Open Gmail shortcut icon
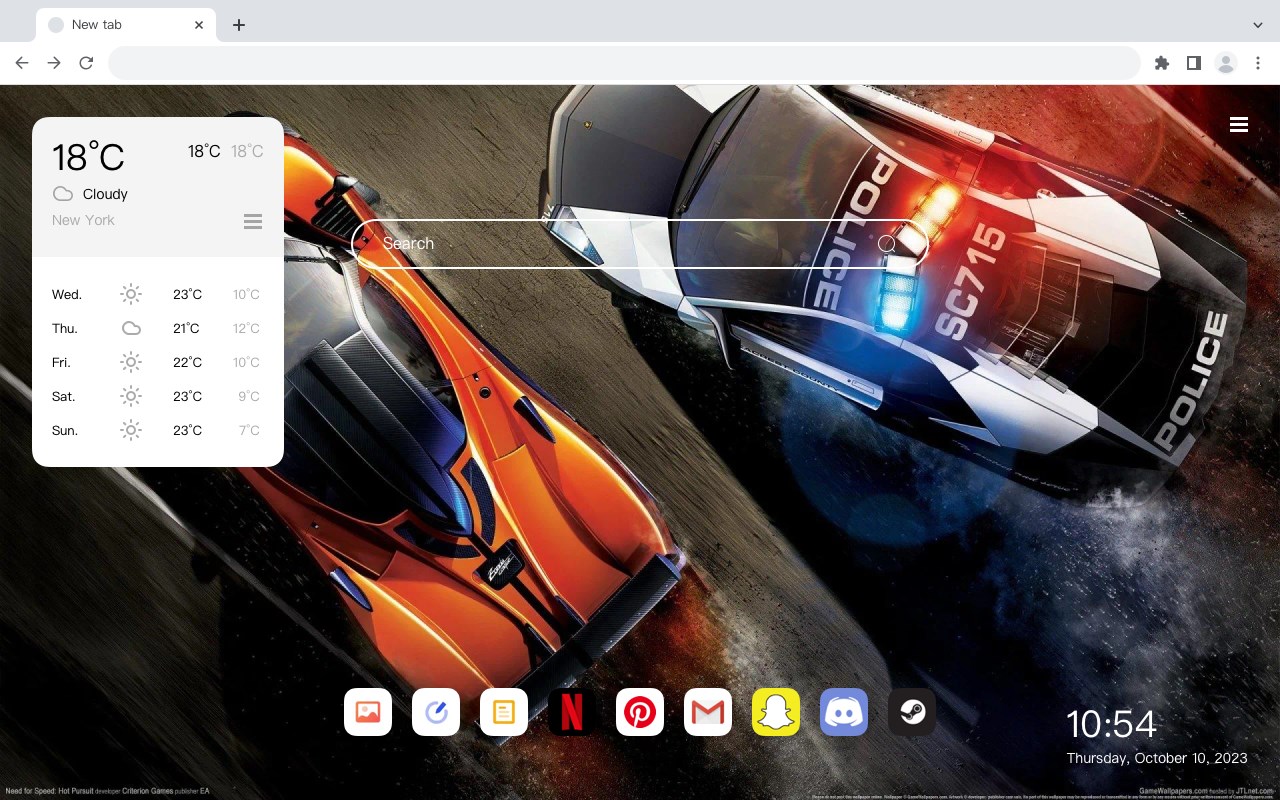This screenshot has height=800, width=1280. (x=708, y=712)
